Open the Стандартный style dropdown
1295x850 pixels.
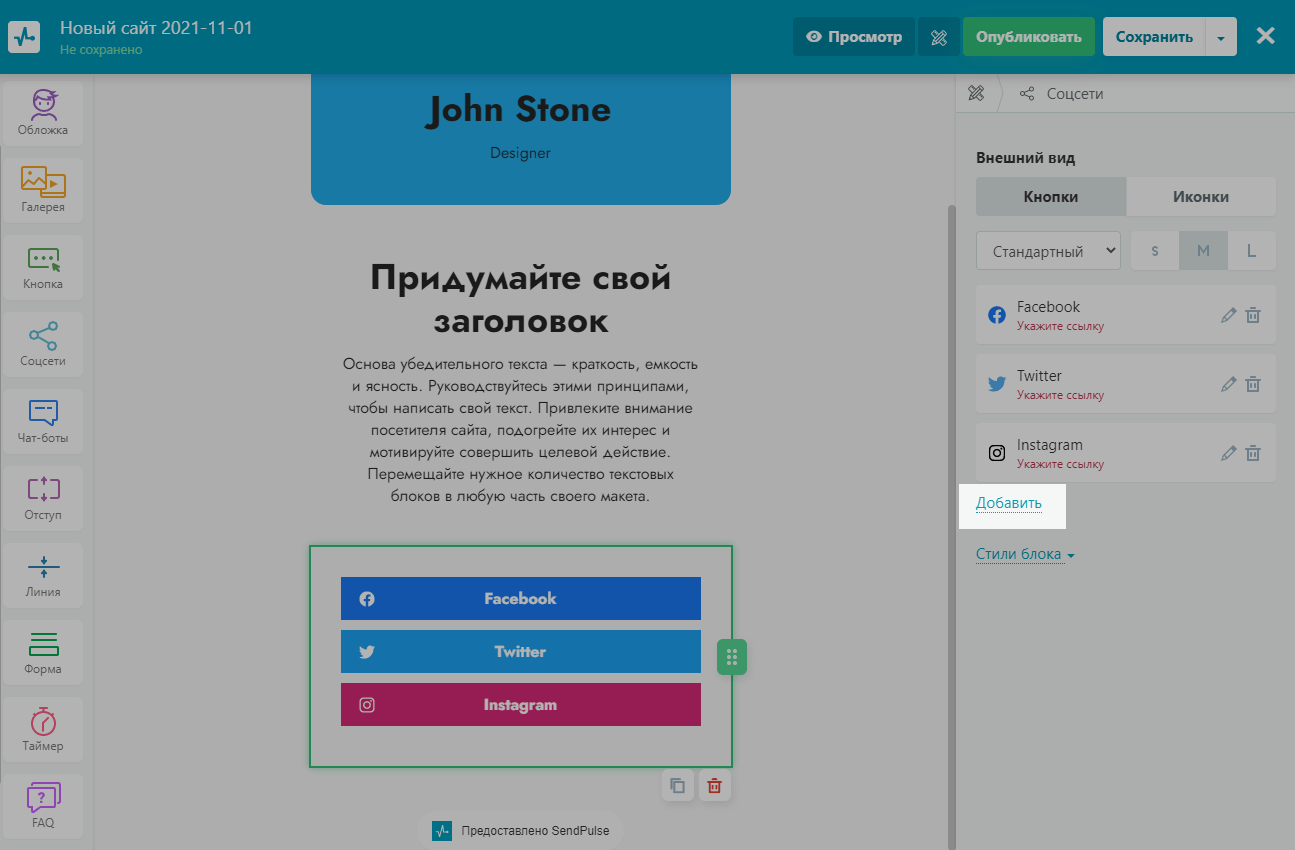point(1048,251)
